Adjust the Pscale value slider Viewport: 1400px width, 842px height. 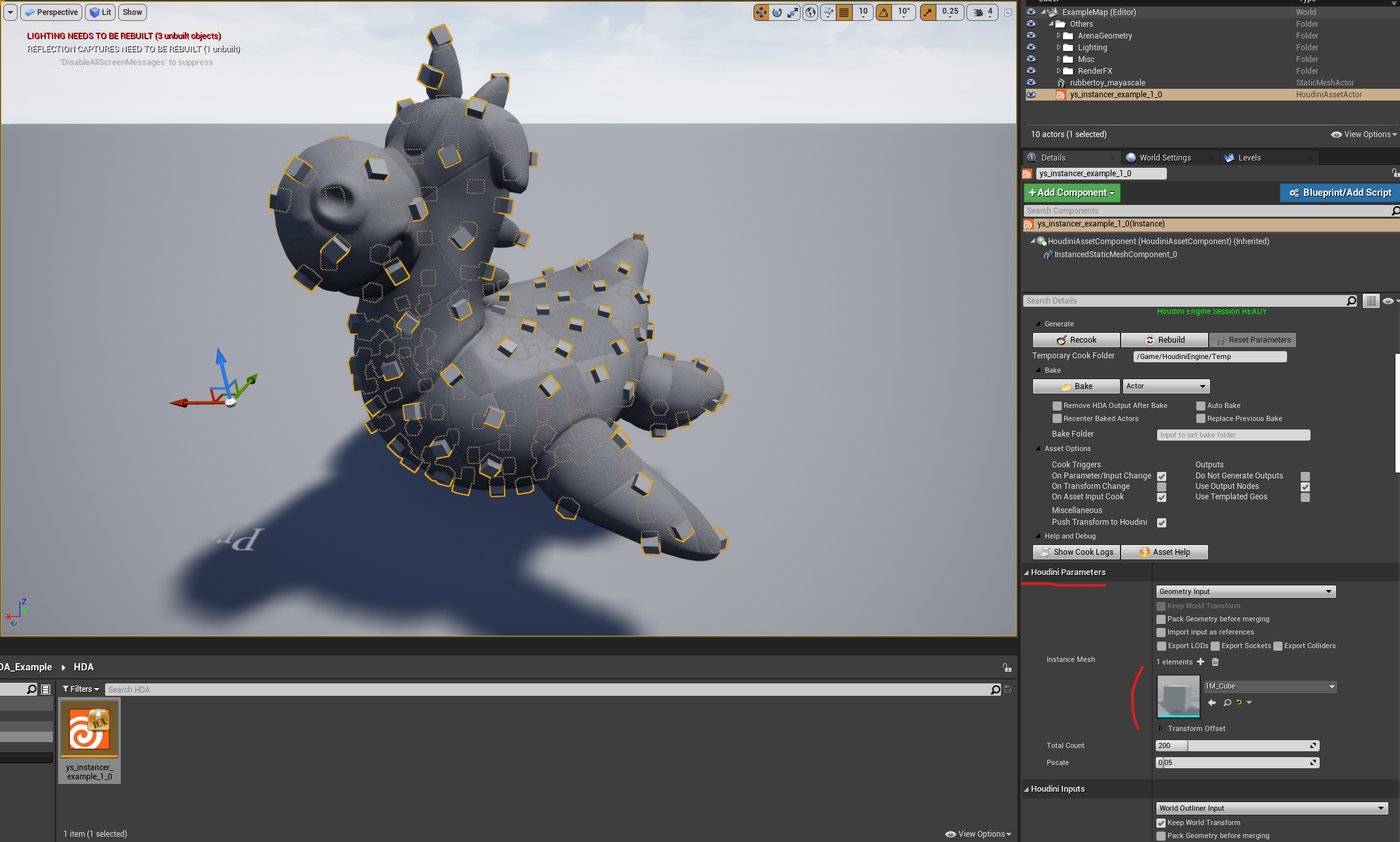point(1236,762)
